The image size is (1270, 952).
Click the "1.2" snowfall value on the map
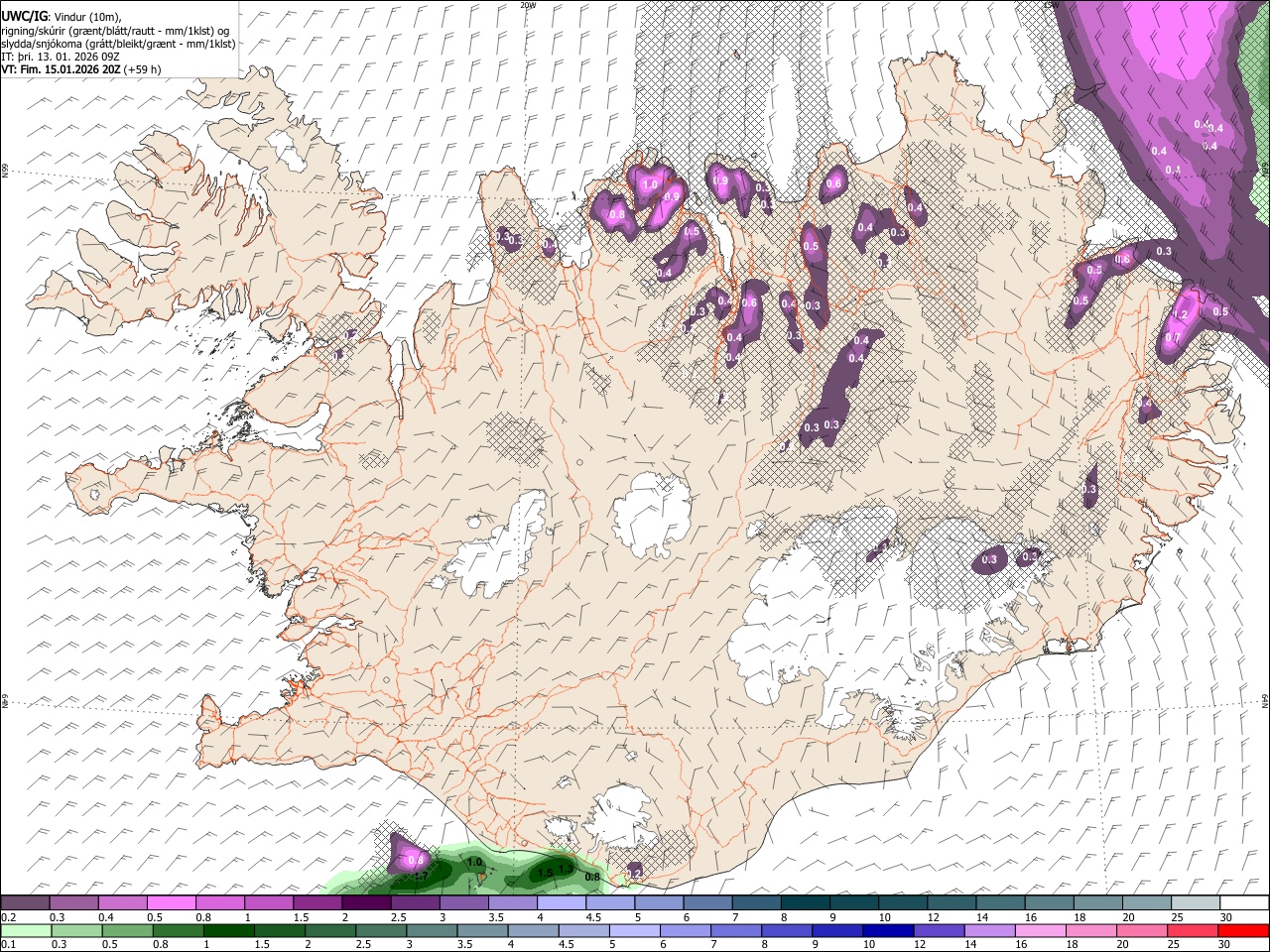[x=1181, y=314]
